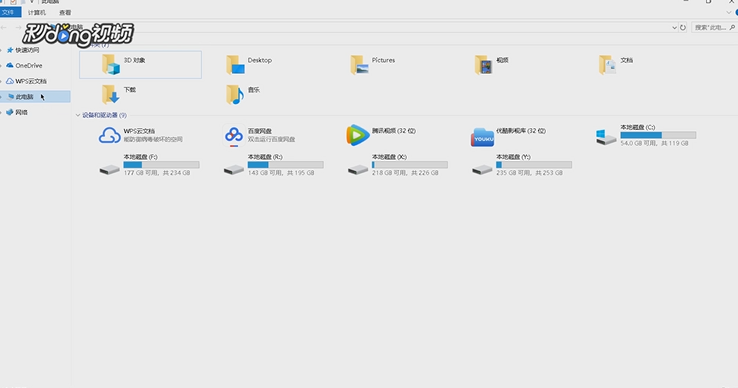
Task: Click the subtitle under WPS云文档 tile
Action: pyautogui.click(x=153, y=139)
